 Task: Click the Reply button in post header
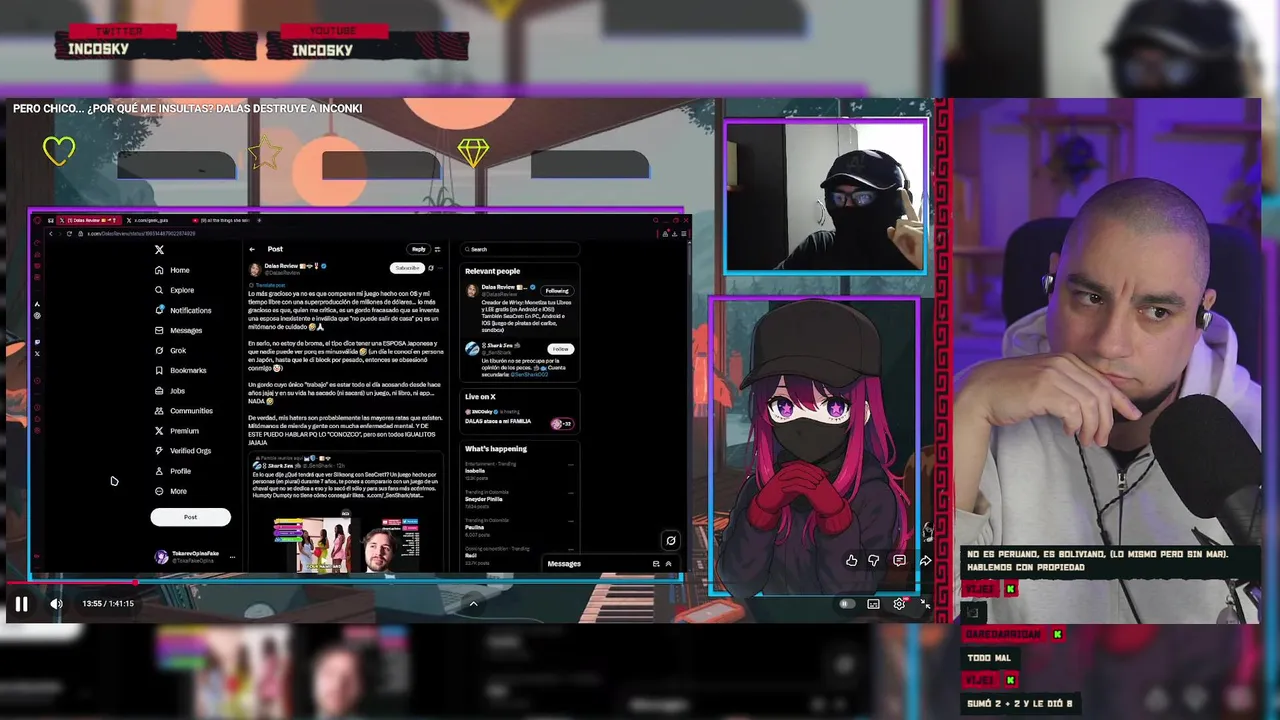[x=418, y=249]
